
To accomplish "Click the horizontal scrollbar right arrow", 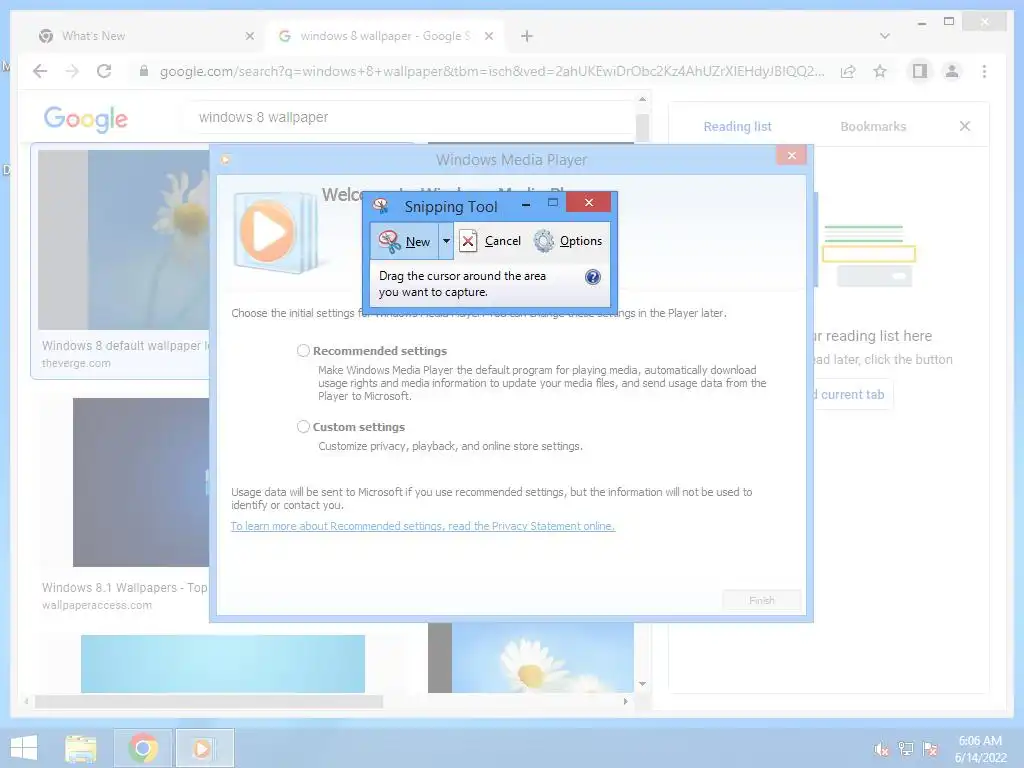I will 626,701.
